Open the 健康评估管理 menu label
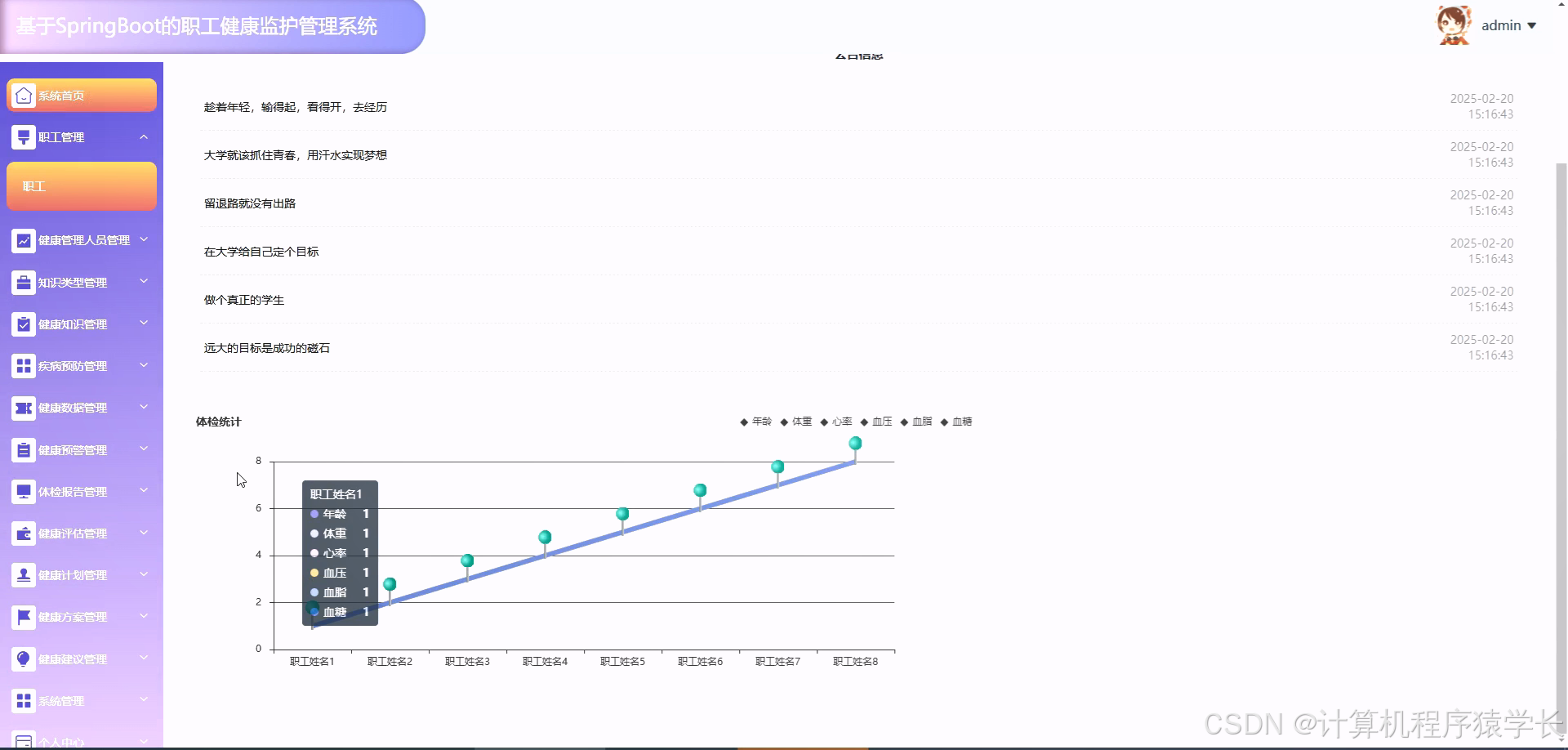1568x750 pixels. 73,533
